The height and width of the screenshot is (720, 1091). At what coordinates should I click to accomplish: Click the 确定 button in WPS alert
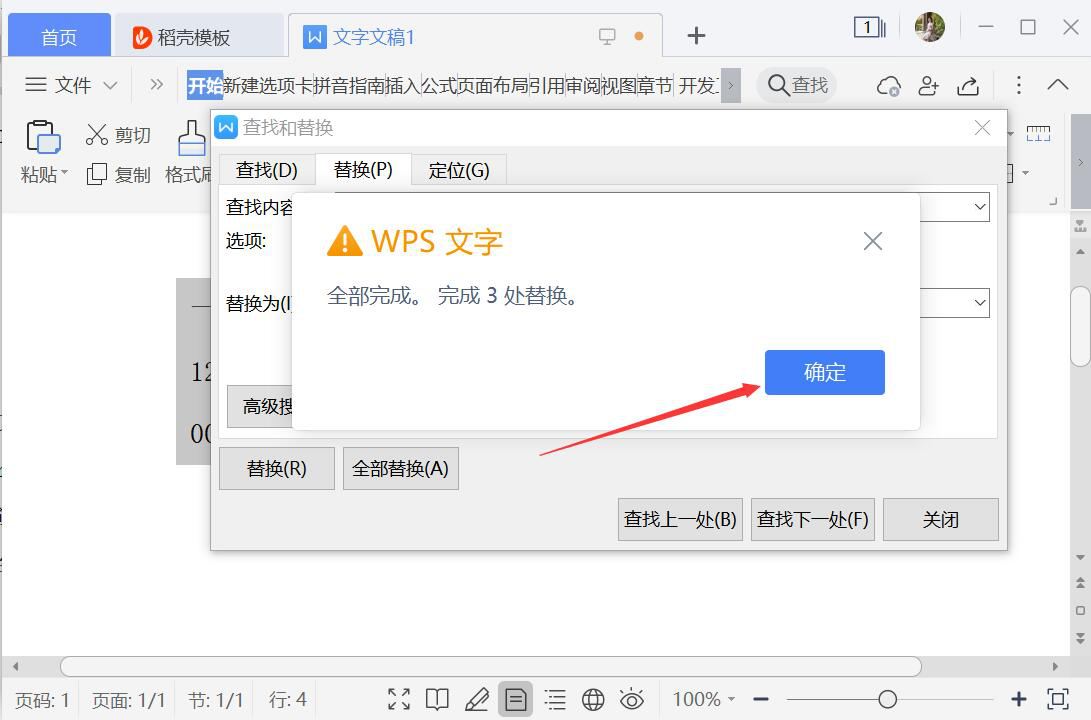tap(825, 372)
